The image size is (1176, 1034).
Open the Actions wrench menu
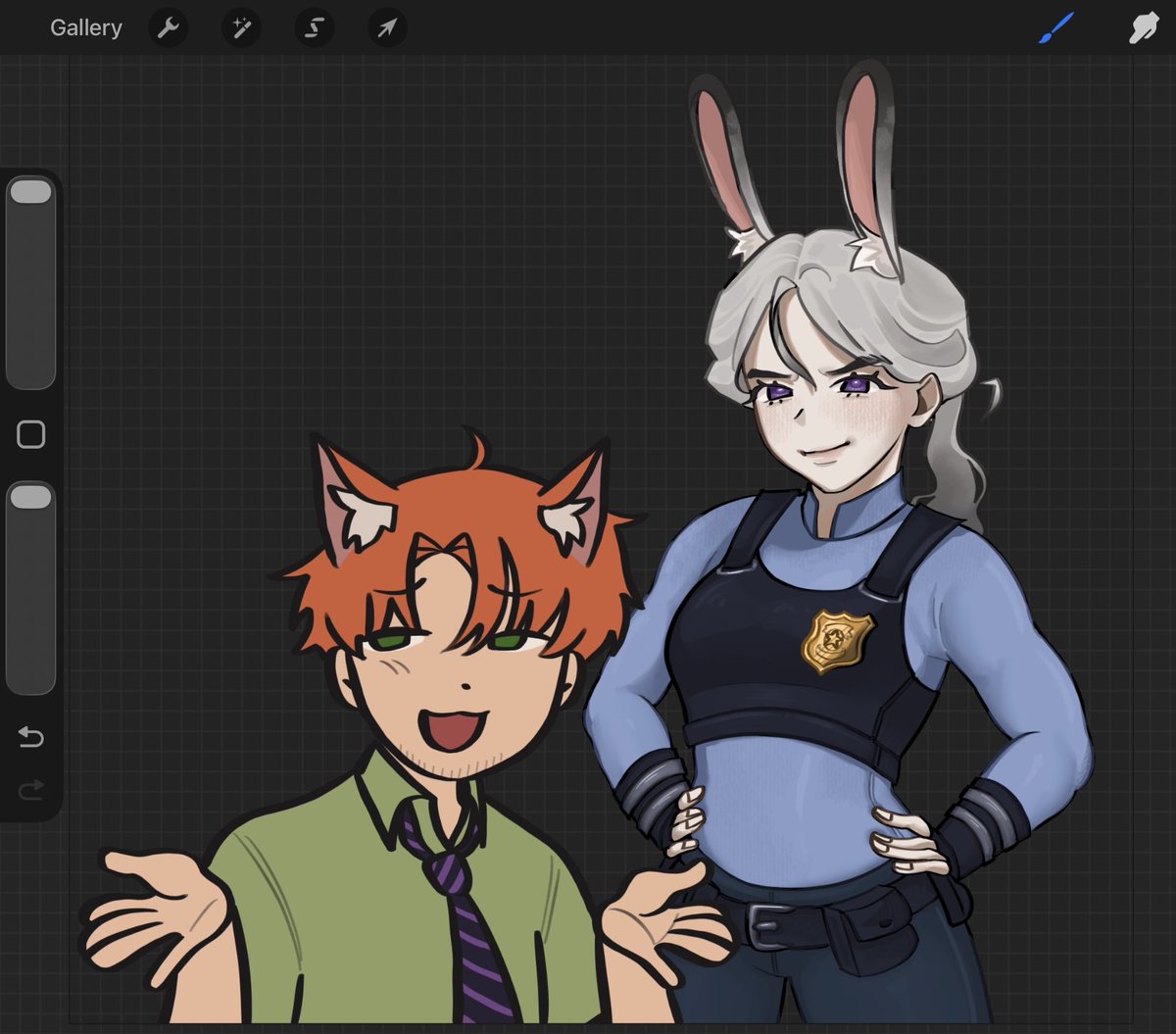click(169, 27)
